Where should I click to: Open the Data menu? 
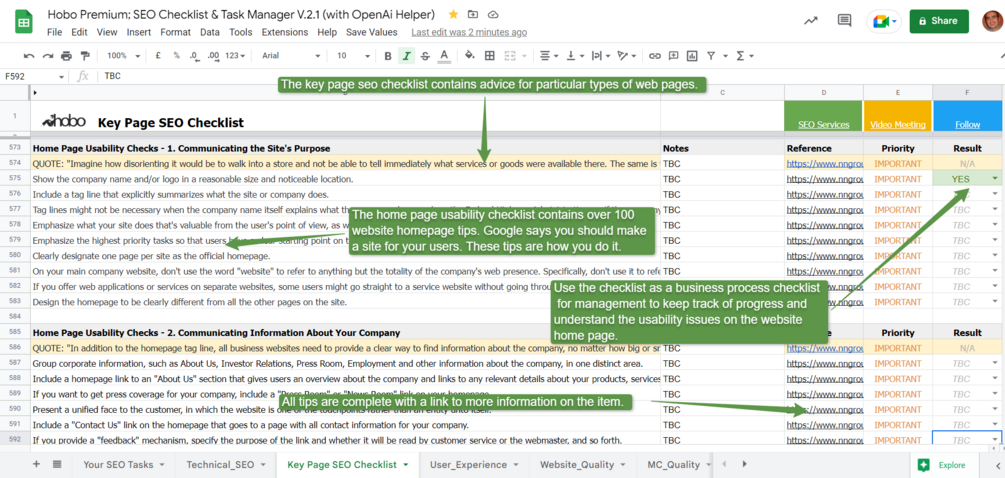point(210,32)
